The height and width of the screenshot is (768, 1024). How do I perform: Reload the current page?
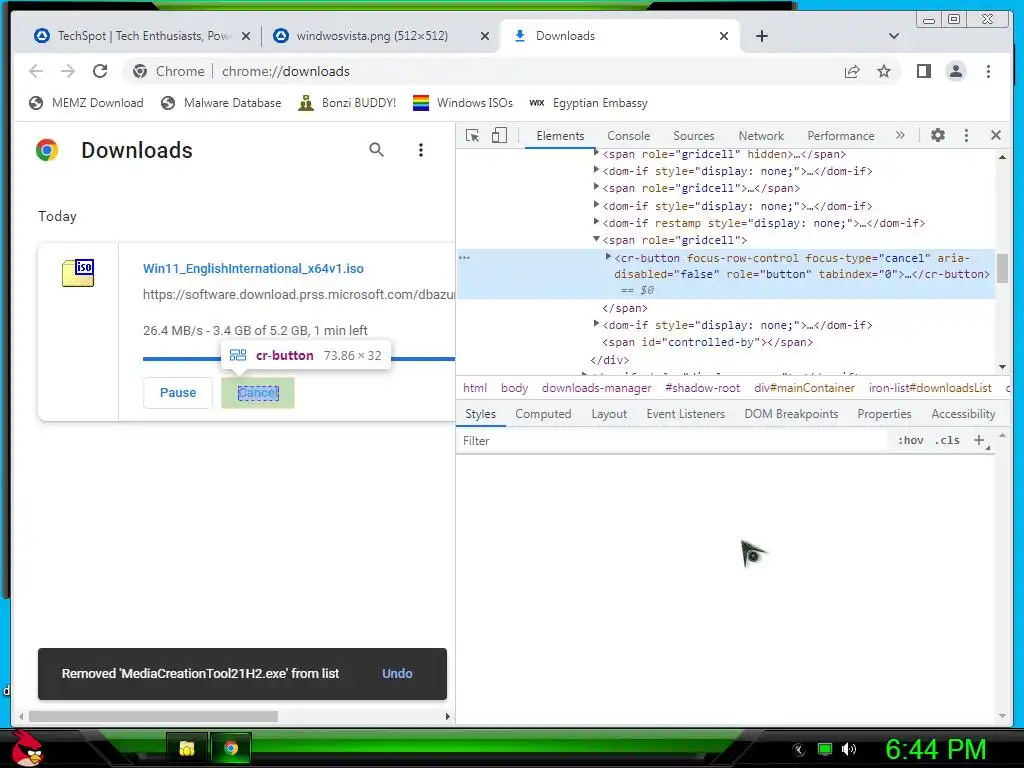(x=100, y=71)
